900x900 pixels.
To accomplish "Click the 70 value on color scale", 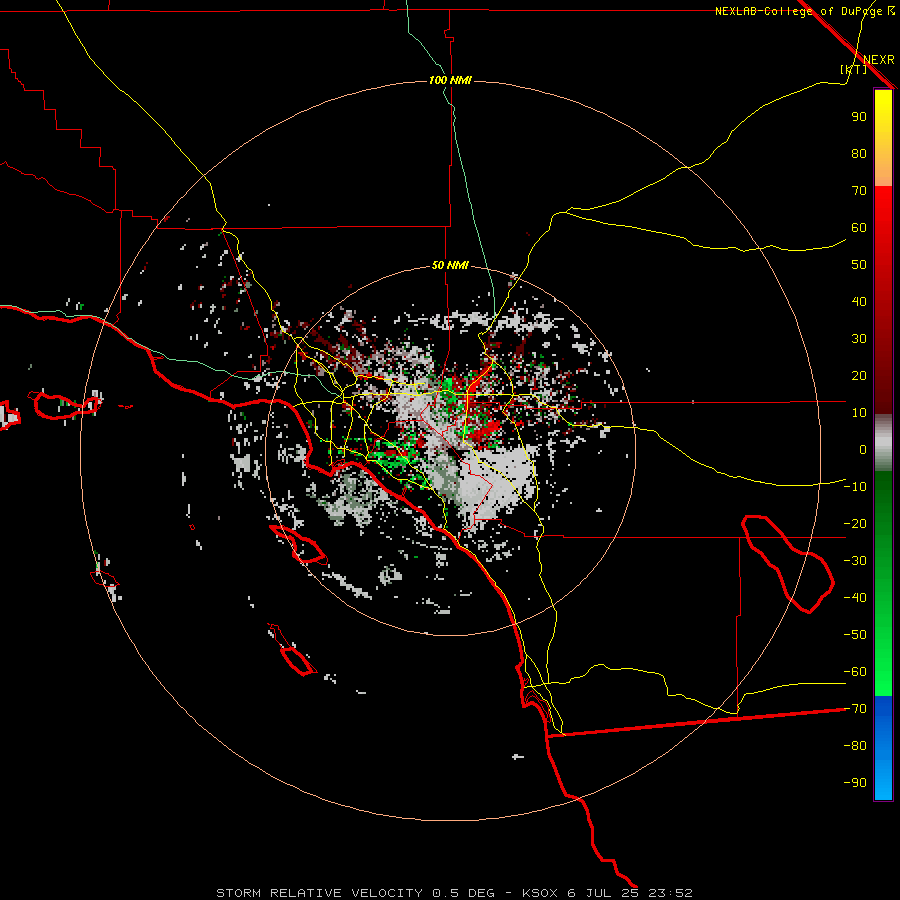I will [859, 191].
